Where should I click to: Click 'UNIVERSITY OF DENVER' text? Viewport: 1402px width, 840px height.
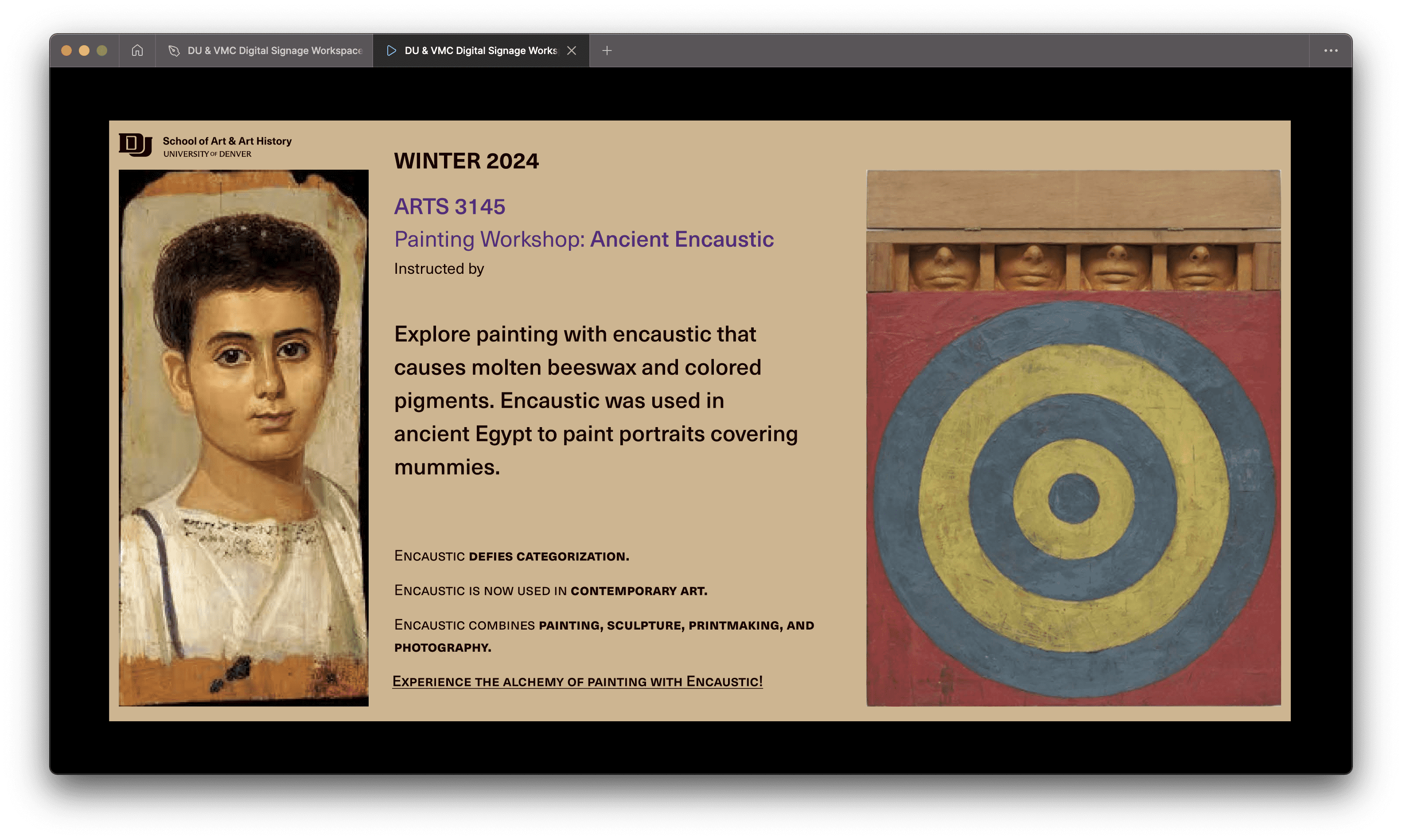(x=207, y=154)
